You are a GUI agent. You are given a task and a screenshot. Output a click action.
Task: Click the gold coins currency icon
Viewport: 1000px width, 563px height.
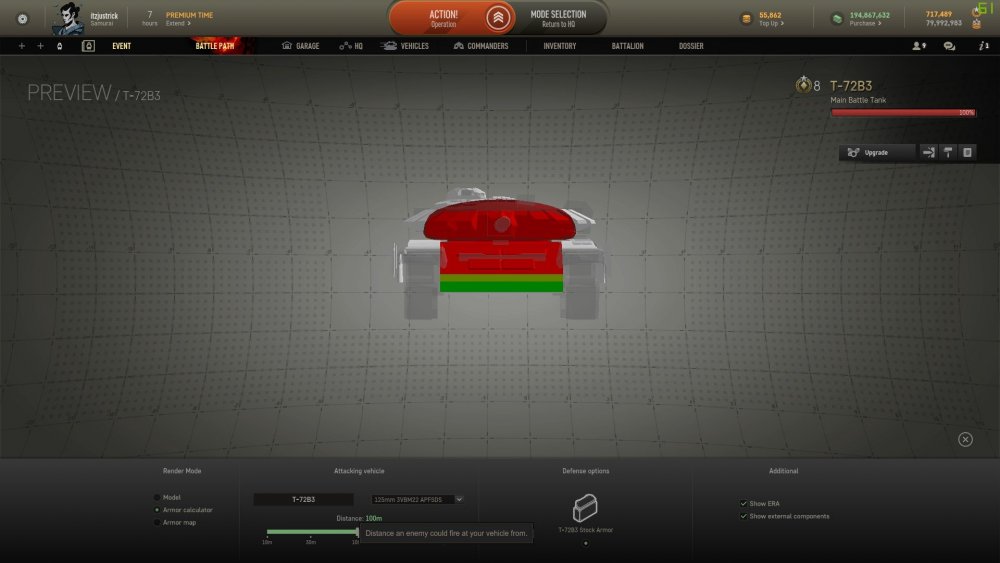(x=746, y=19)
